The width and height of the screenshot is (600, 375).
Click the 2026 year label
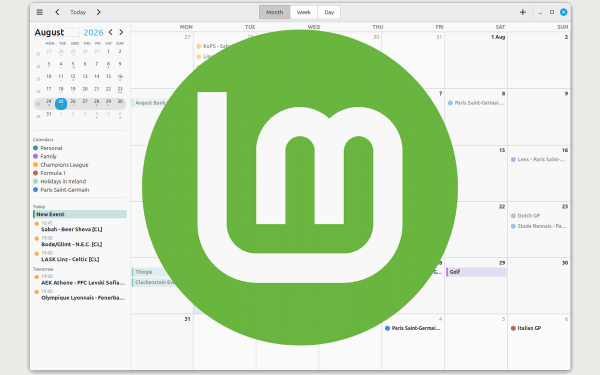tap(93, 33)
